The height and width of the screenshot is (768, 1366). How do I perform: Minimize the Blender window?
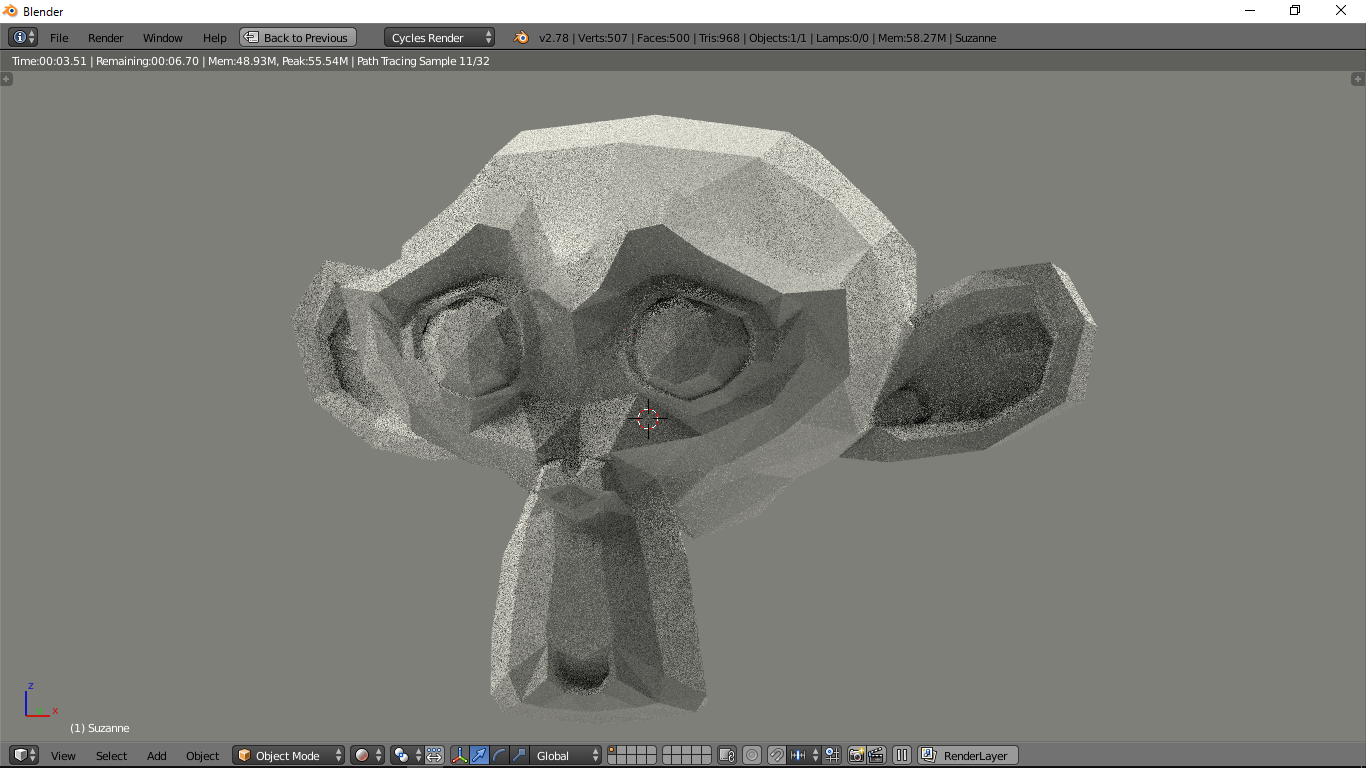(x=1249, y=11)
